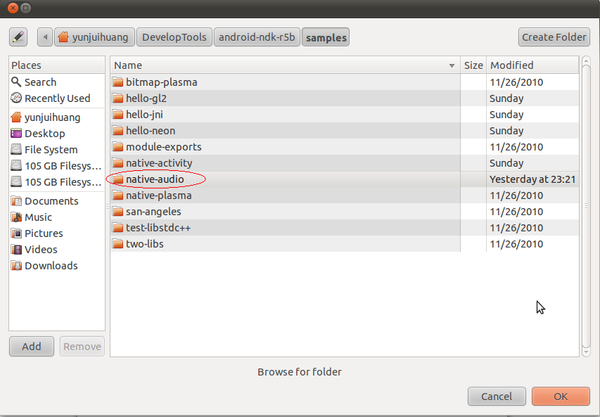600x417 pixels.
Task: Select the module-exports folder name
Action: pyautogui.click(x=163, y=147)
